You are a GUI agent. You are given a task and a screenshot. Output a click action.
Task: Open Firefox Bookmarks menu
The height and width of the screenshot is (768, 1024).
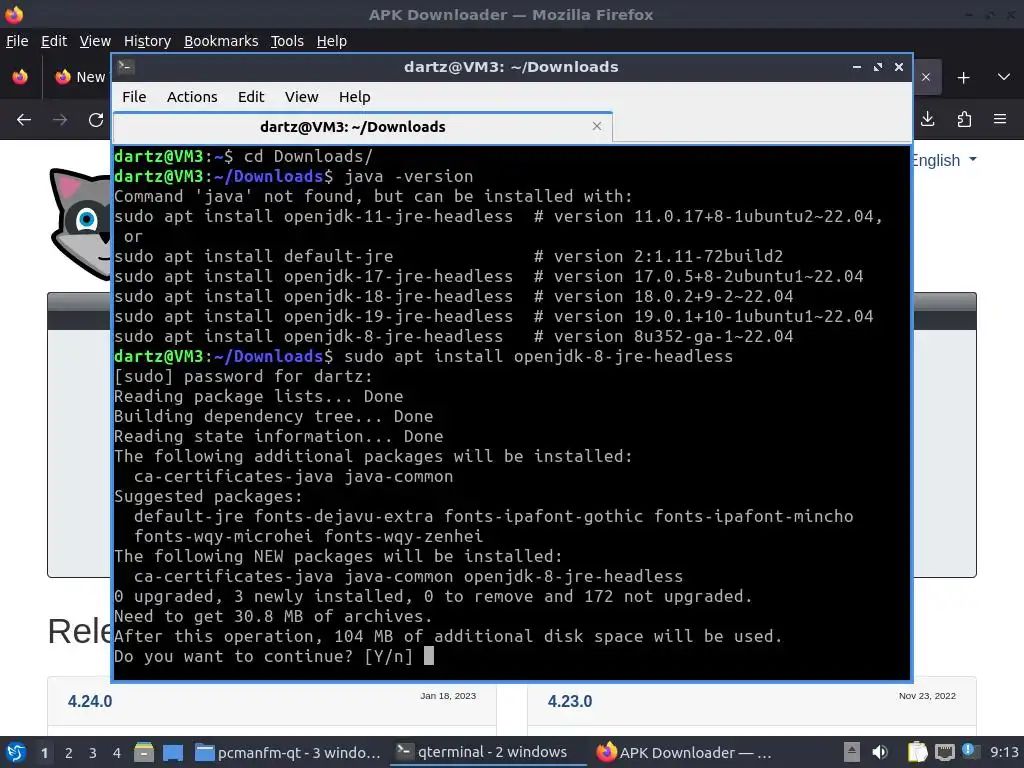click(x=221, y=41)
